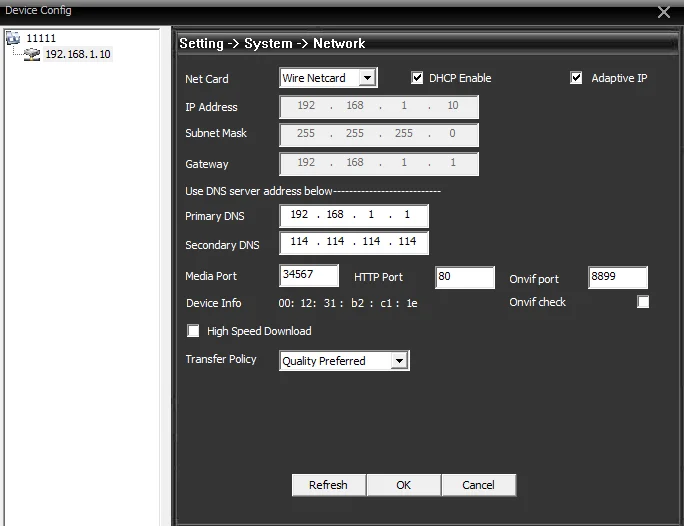Click the Subnet Mask field
684x526 pixels.
pos(379,135)
